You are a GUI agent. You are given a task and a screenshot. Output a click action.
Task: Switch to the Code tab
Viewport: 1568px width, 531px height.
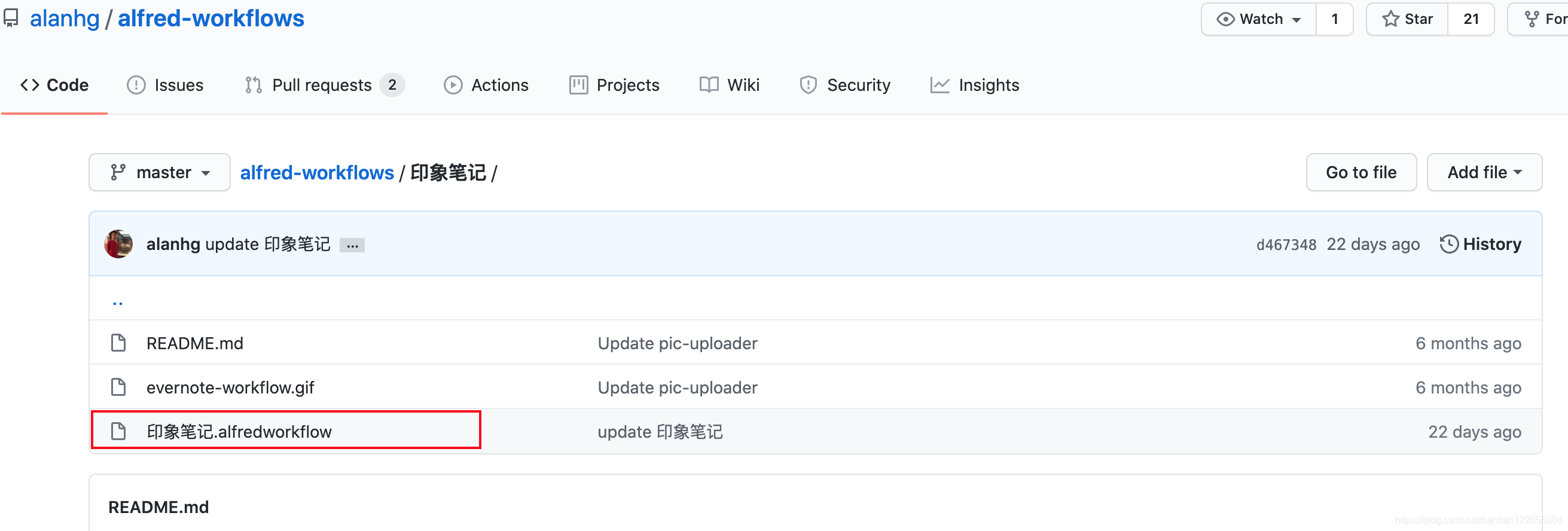pyautogui.click(x=54, y=86)
